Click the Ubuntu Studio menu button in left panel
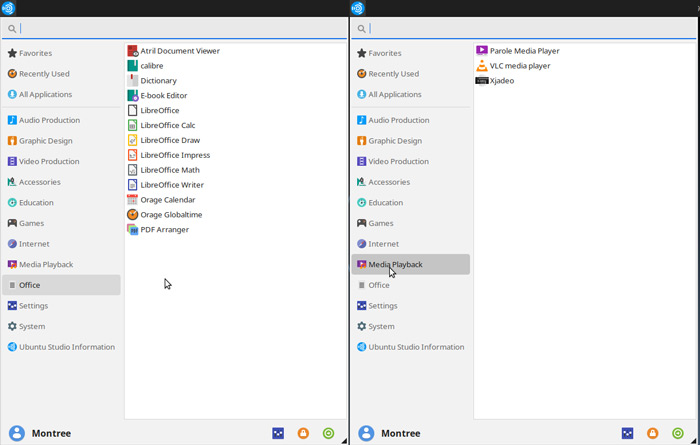This screenshot has width=700, height=445. pyautogui.click(x=8, y=8)
